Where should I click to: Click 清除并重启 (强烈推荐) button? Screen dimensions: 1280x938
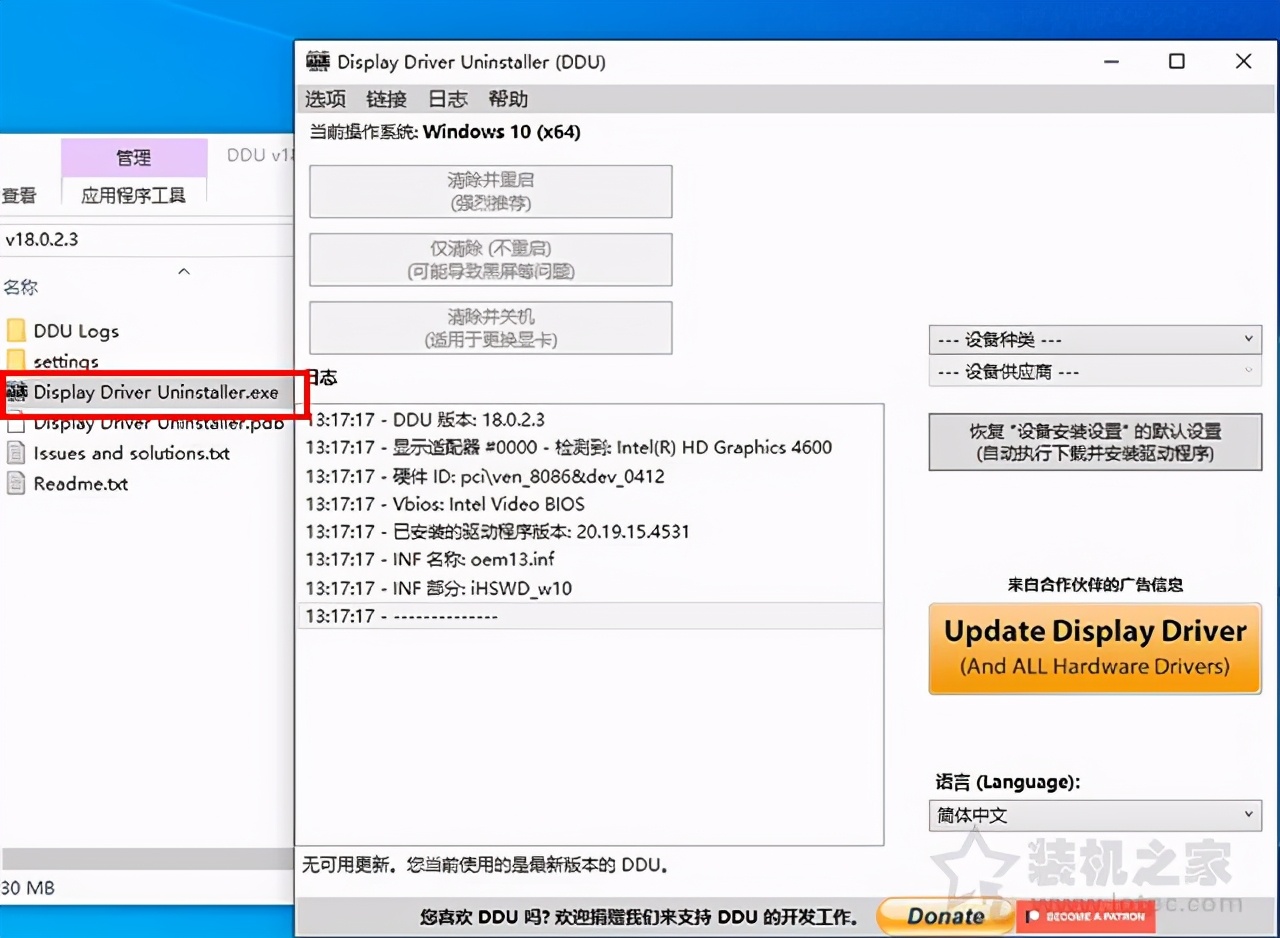click(489, 191)
